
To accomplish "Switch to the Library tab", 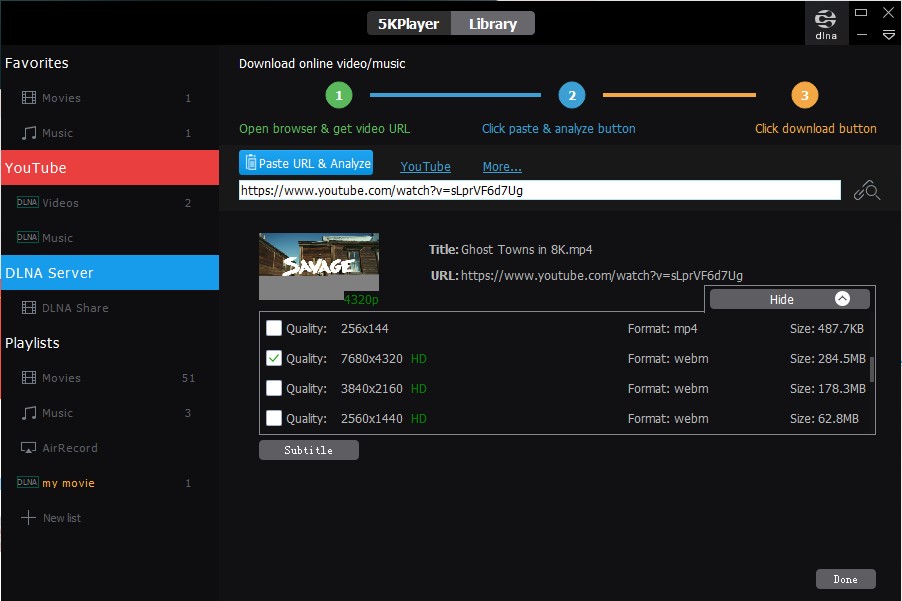I will 493,24.
